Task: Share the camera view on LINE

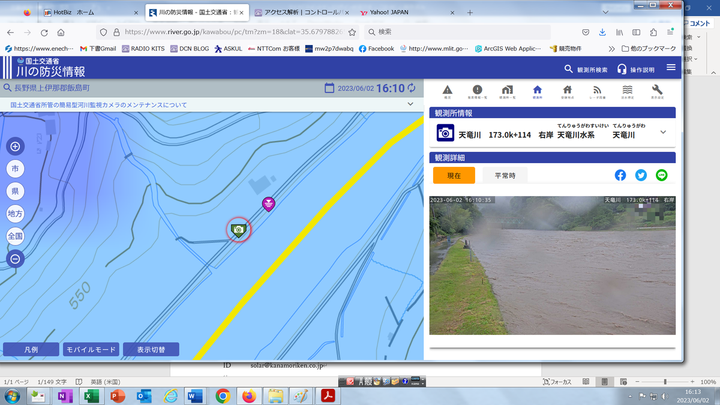Action: (x=661, y=175)
